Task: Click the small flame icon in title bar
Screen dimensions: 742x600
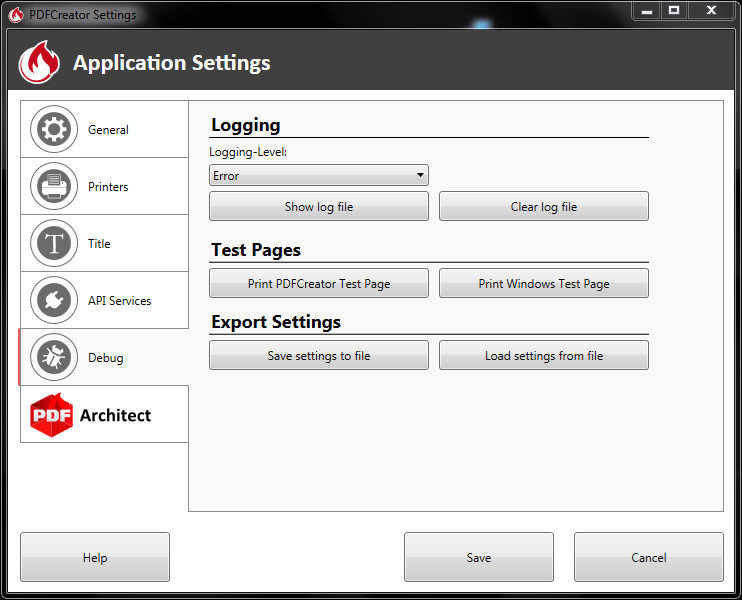Action: pos(16,15)
